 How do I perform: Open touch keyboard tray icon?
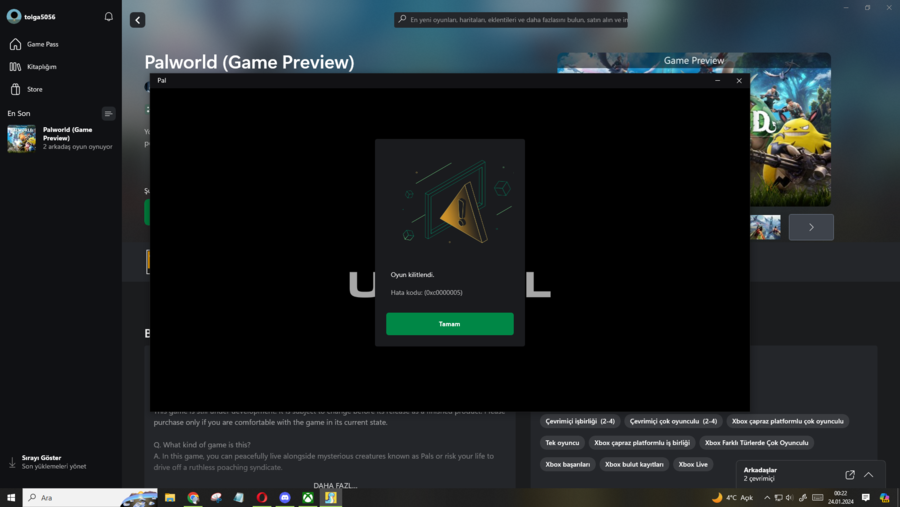click(x=818, y=498)
